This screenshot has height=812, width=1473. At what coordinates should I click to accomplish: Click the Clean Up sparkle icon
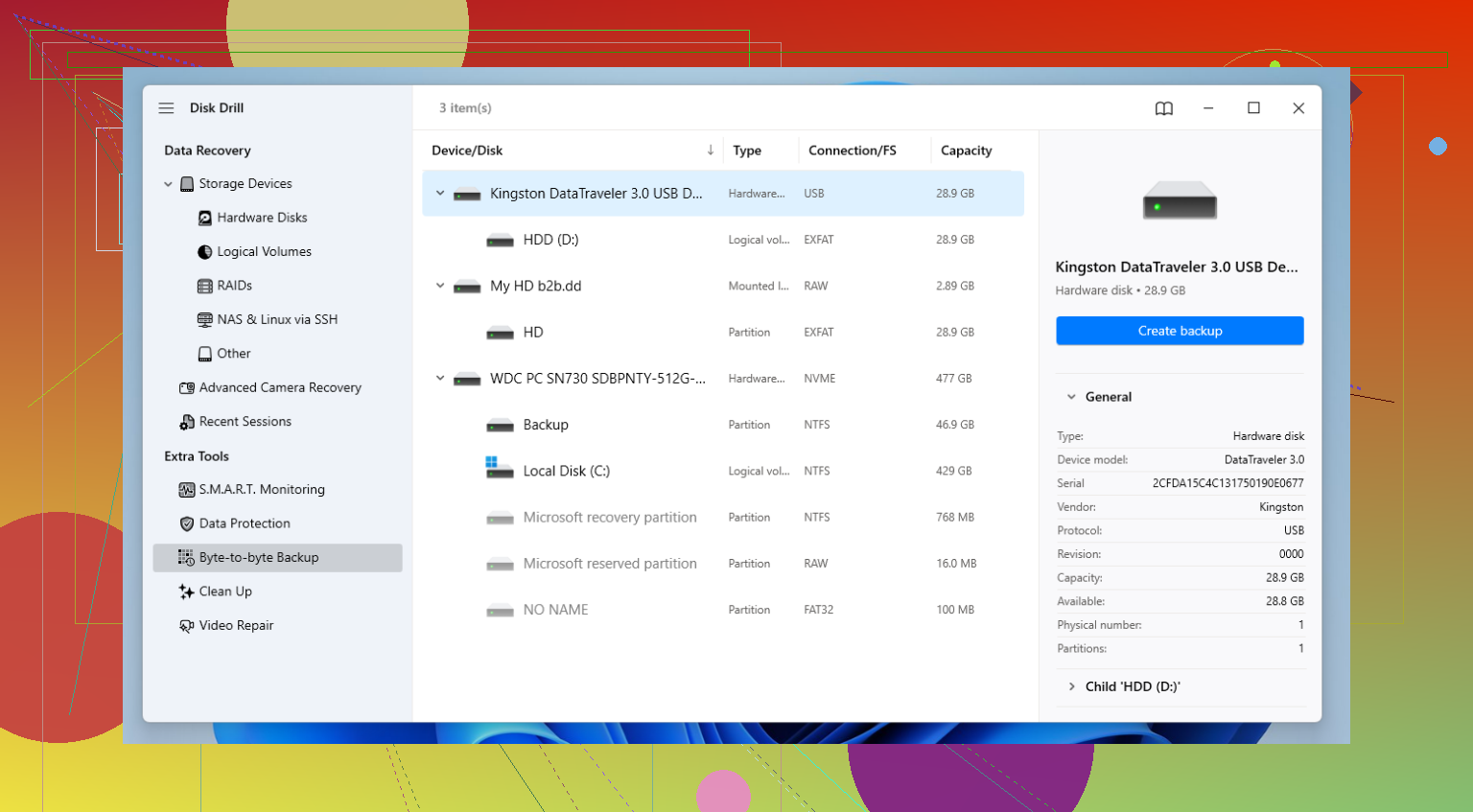[187, 592]
